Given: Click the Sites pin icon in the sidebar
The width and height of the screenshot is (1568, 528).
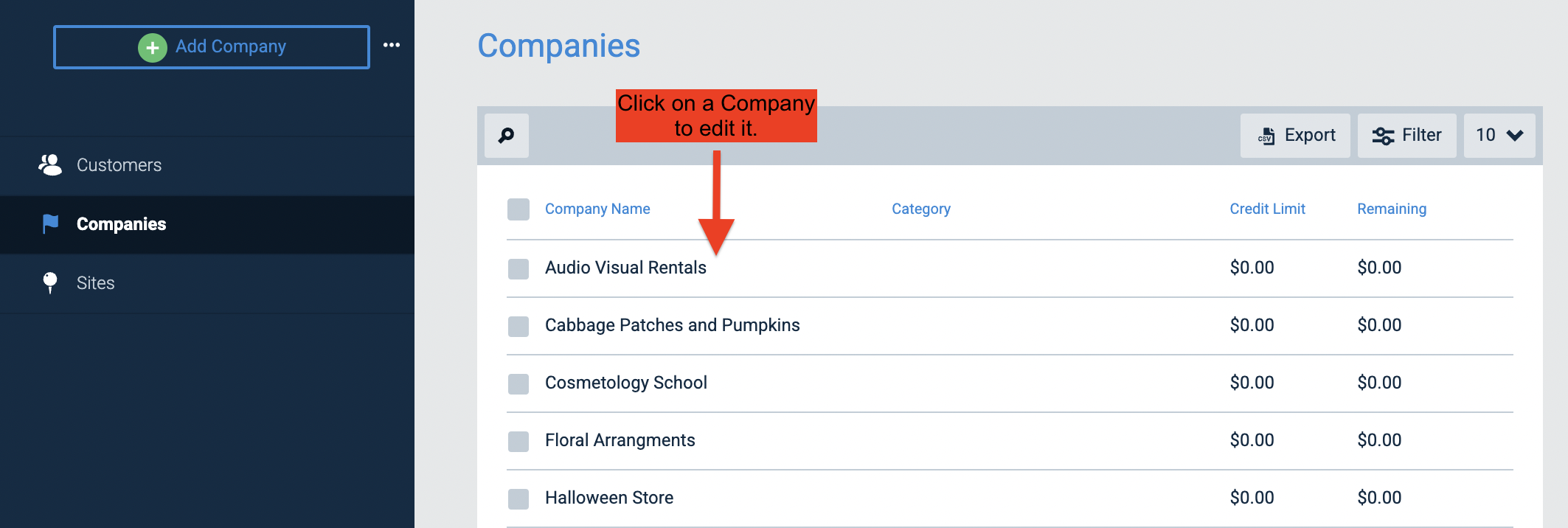Looking at the screenshot, I should tap(50, 282).
